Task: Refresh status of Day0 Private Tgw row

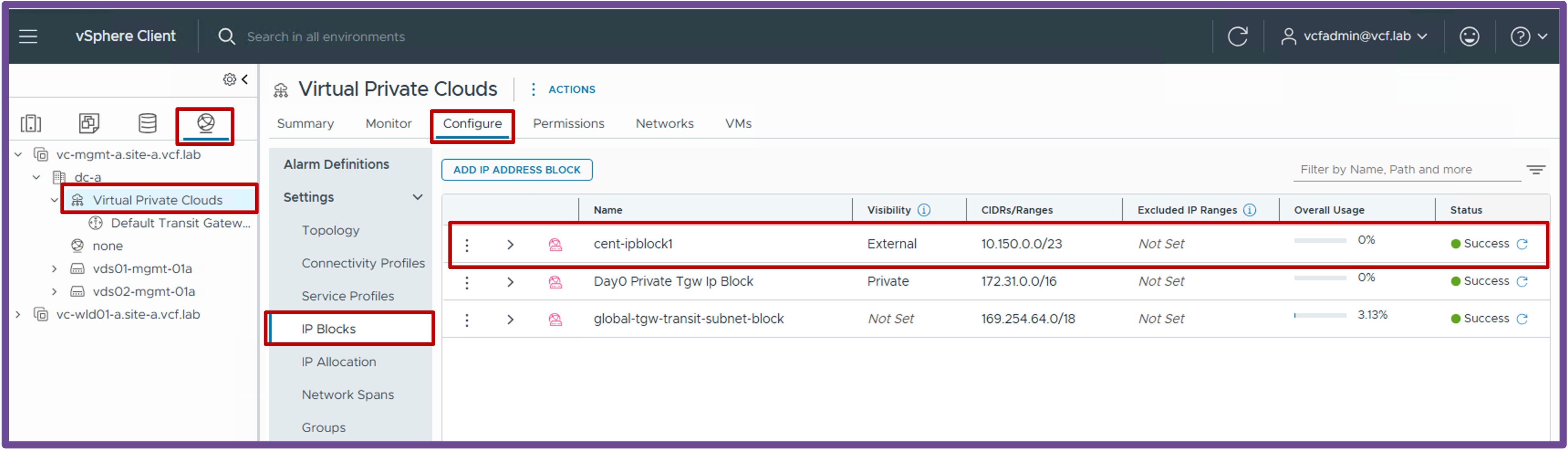Action: (1522, 281)
